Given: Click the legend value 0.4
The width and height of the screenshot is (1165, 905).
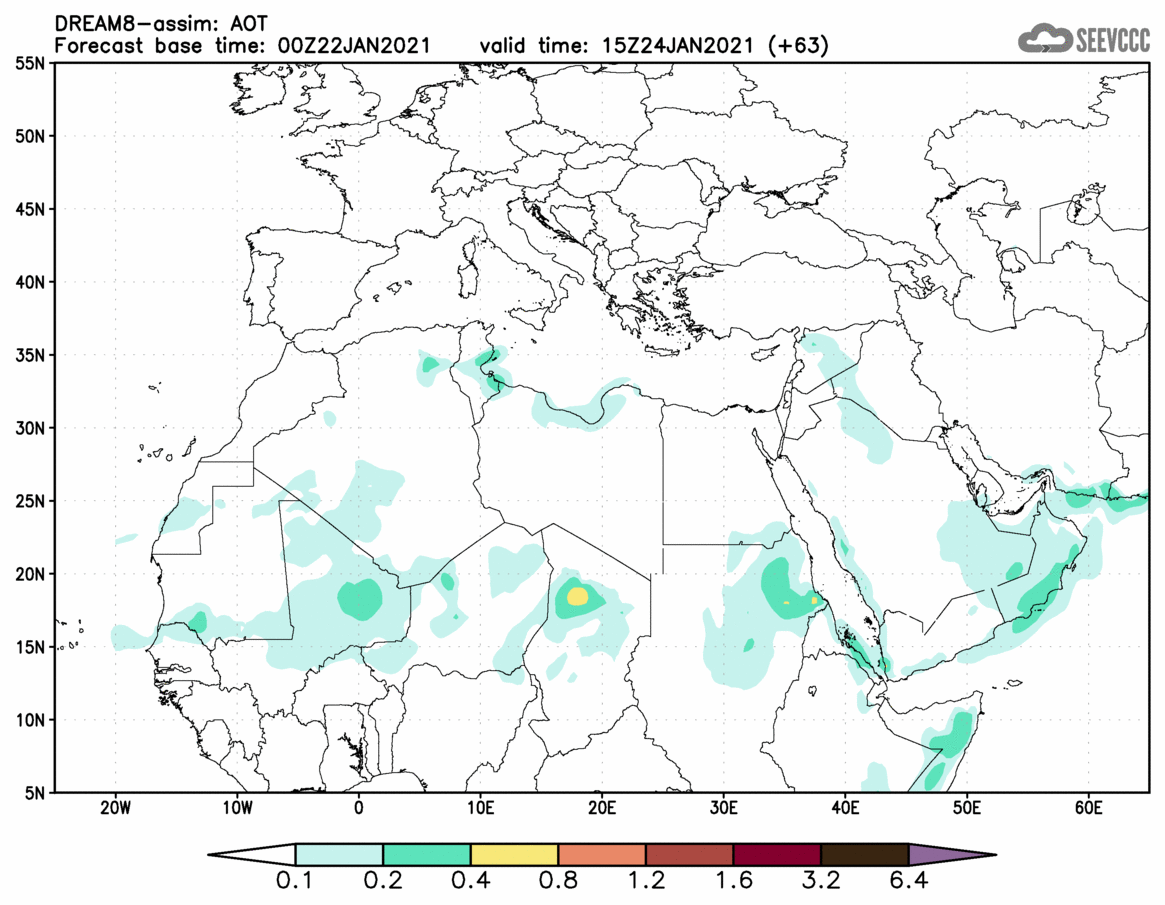Looking at the screenshot, I should tap(470, 881).
